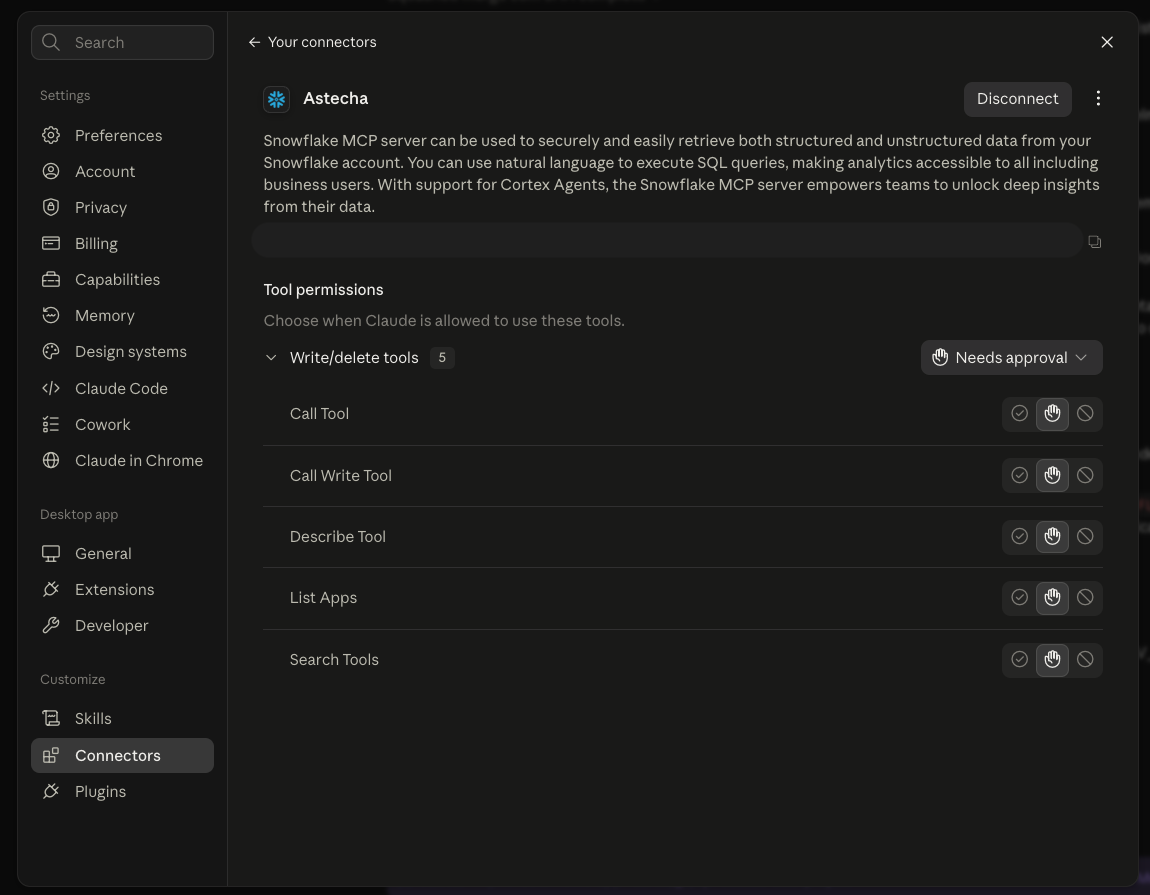
Task: Click the General monitor icon
Action: point(51,553)
